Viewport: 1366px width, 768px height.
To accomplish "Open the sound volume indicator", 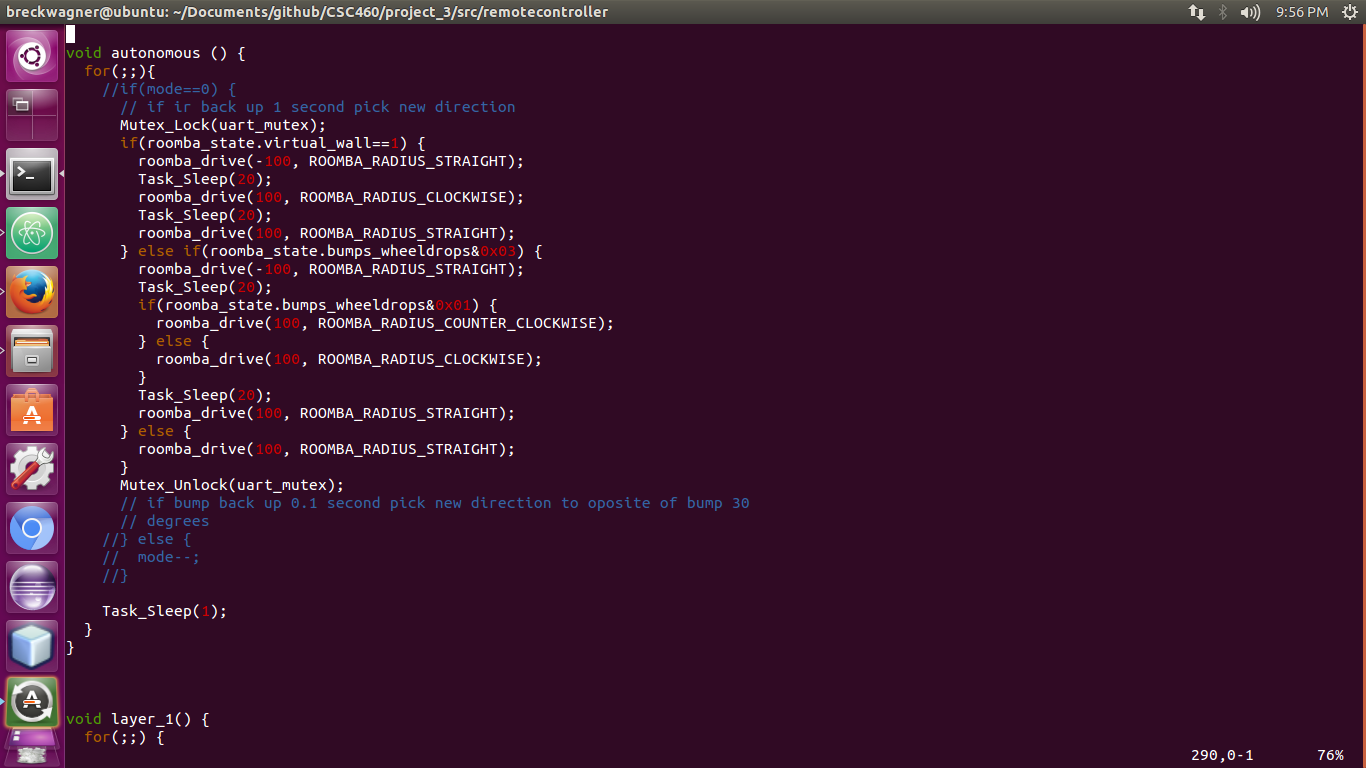I will 1250,12.
